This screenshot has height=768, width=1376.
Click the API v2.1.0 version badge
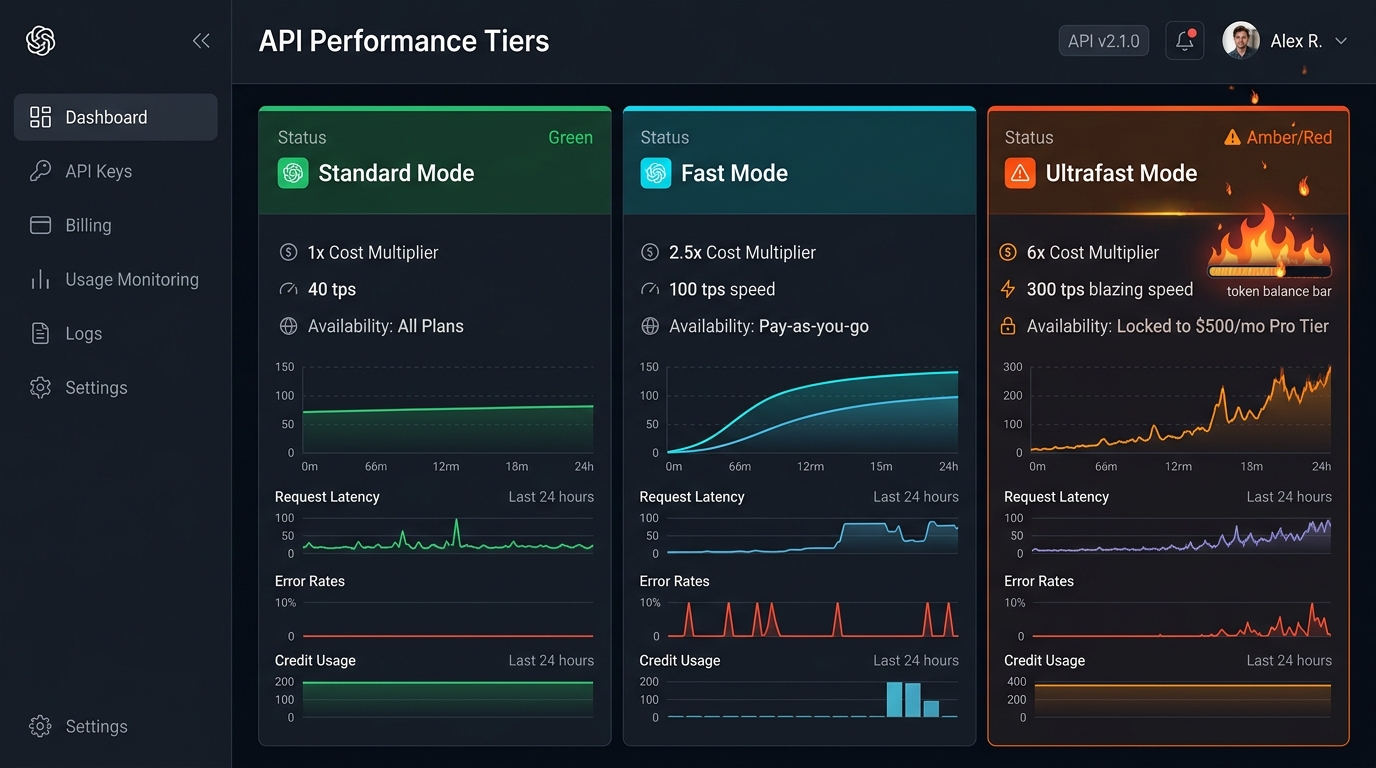coord(1104,41)
